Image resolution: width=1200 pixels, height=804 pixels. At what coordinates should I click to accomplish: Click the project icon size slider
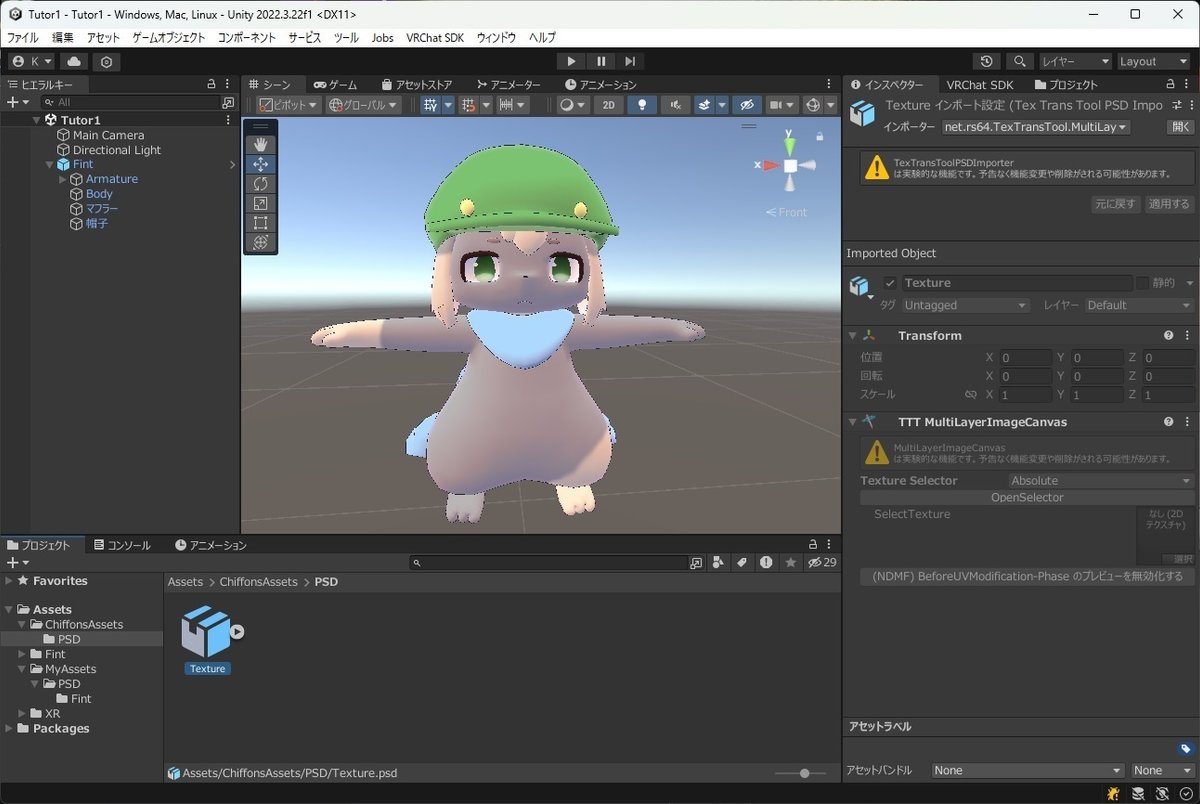click(x=805, y=773)
